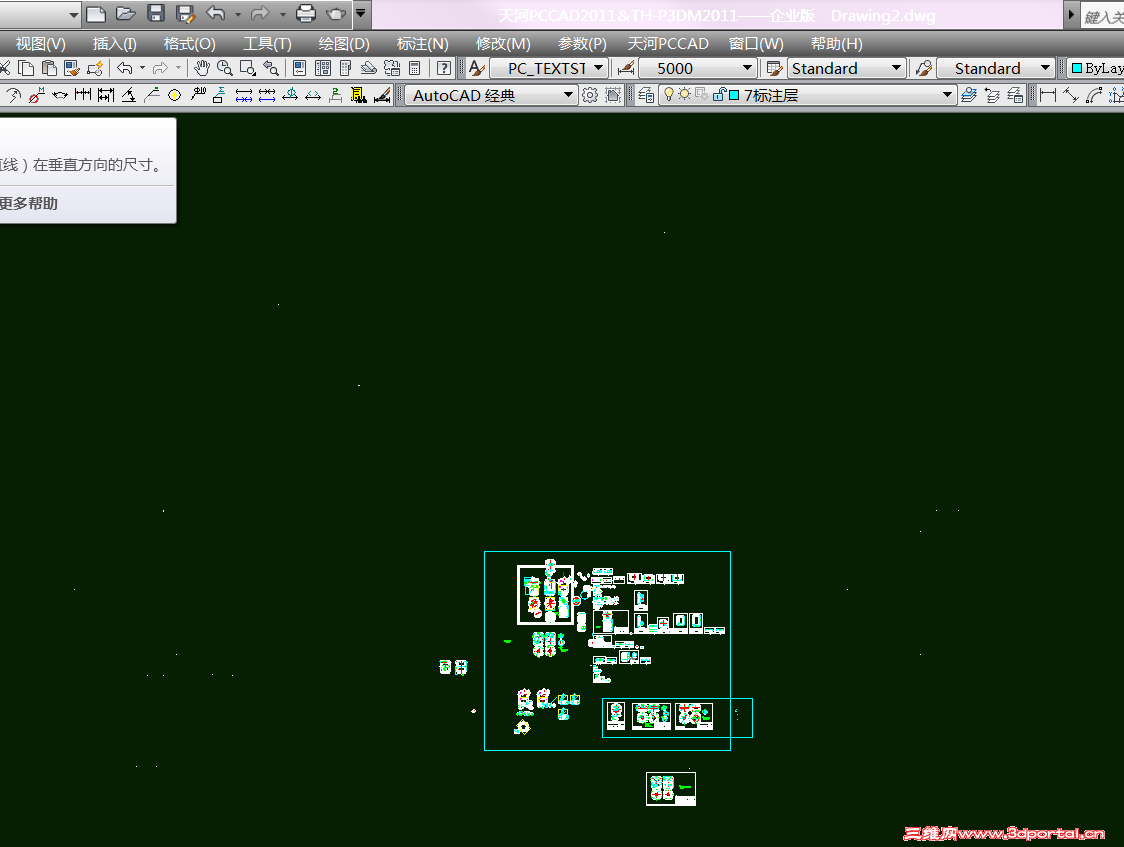Image resolution: width=1124 pixels, height=847 pixels.
Task: Click the Layer Previous icon
Action: coord(992,95)
